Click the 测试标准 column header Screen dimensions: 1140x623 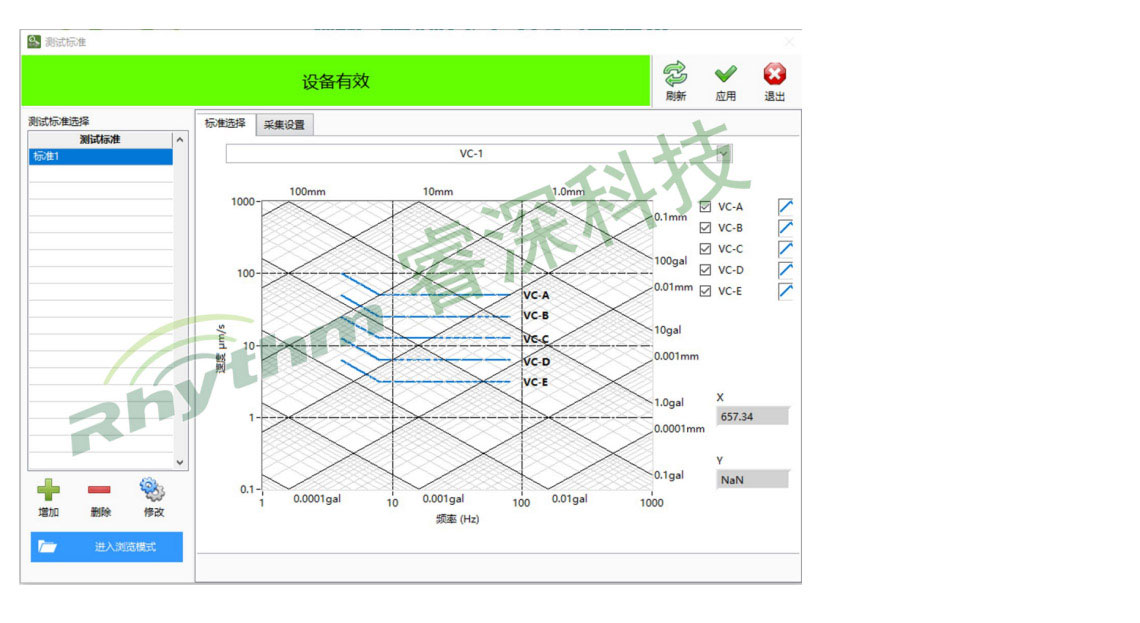(x=100, y=140)
